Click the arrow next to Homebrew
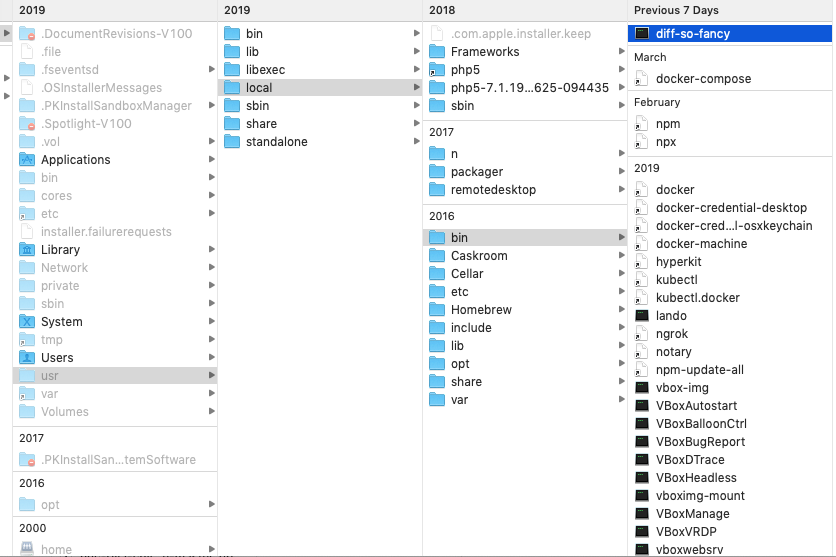The image size is (836, 557). [622, 309]
